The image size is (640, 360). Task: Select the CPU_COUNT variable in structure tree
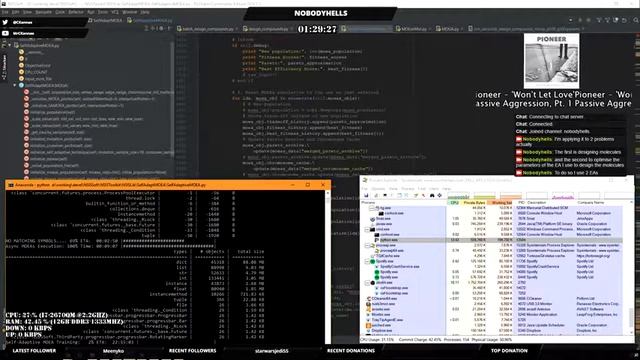36,72
